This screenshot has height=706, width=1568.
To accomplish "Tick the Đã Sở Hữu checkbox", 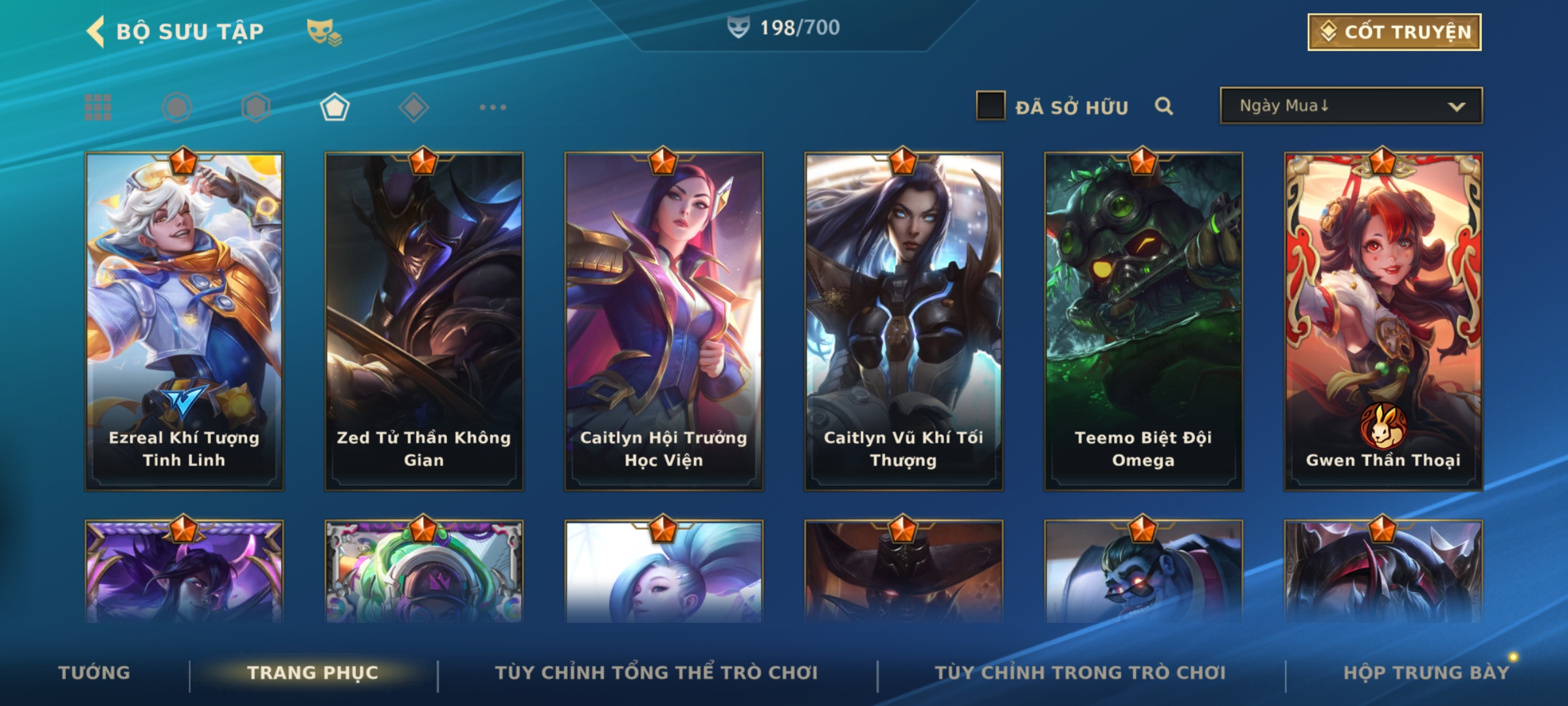I will [x=990, y=106].
